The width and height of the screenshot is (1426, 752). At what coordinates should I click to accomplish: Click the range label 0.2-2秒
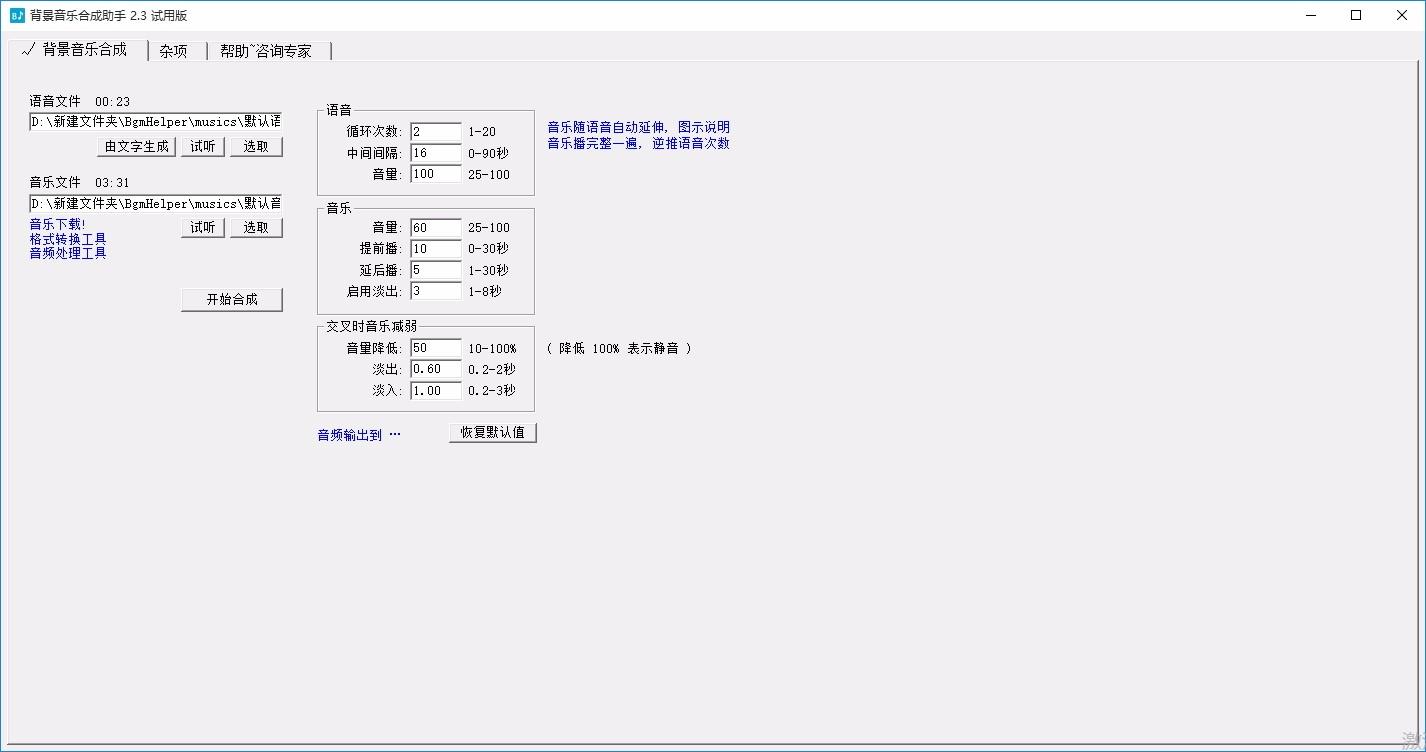tap(492, 369)
